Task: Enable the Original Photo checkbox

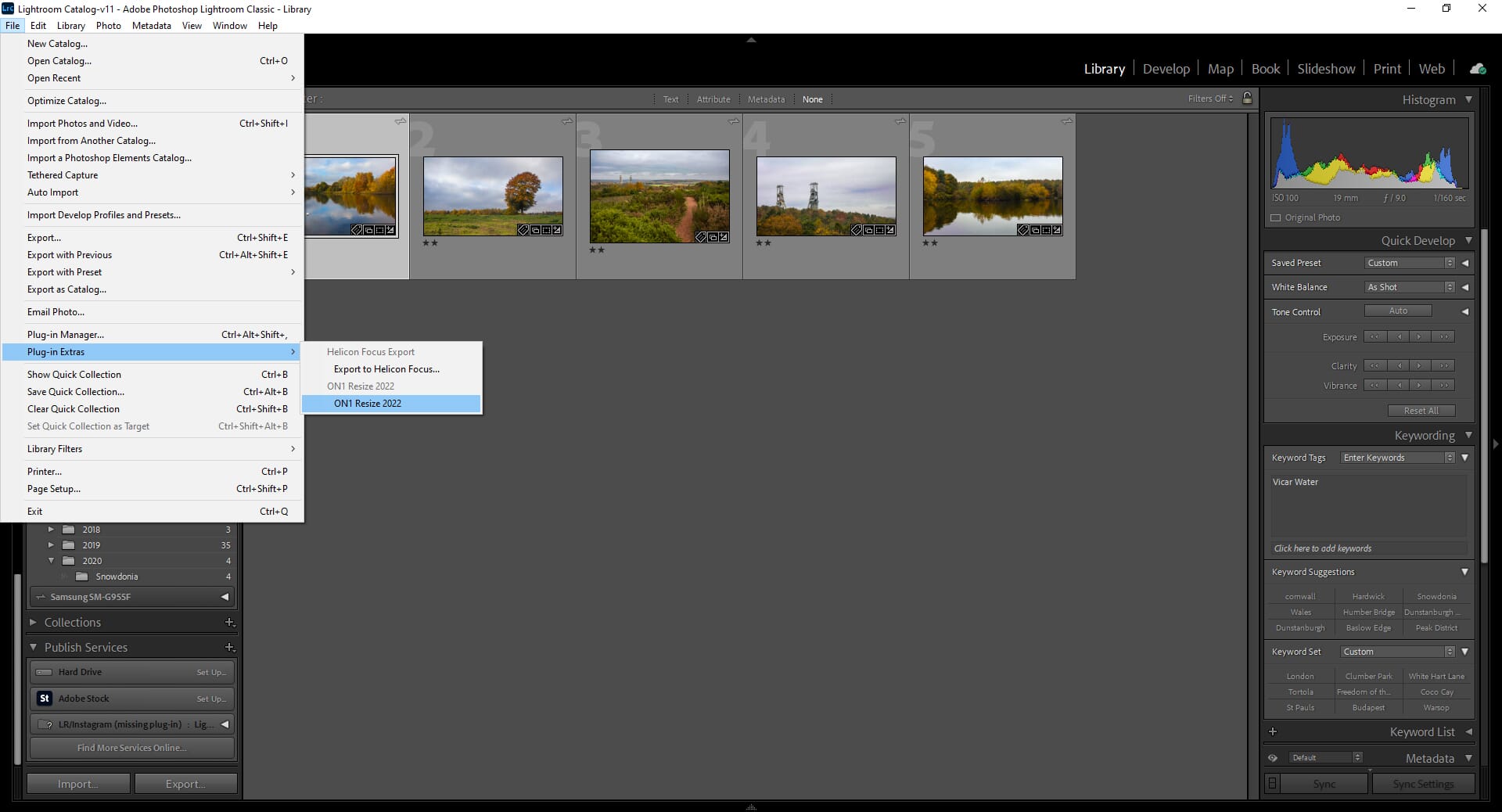Action: pos(1276,217)
